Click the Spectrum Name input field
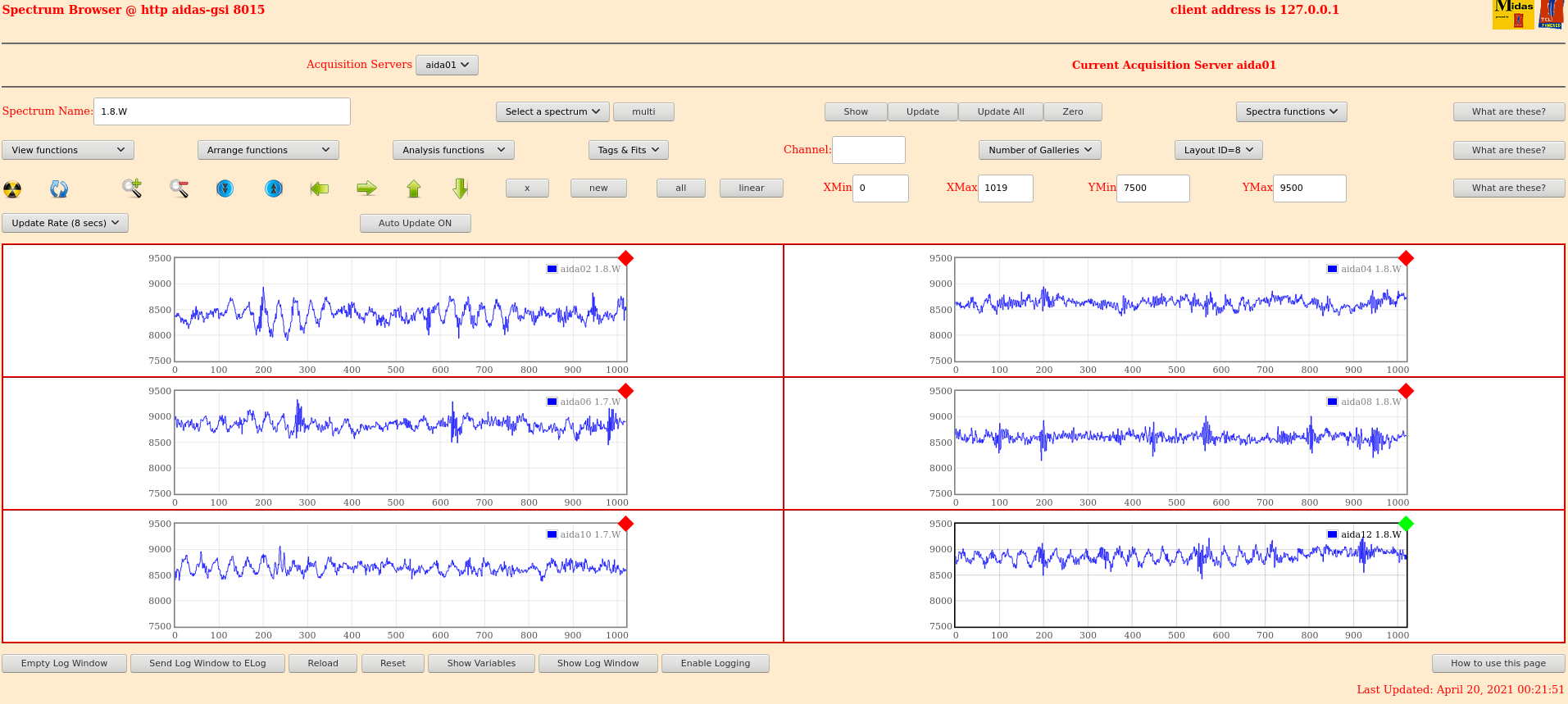Screen dimensions: 1568x704 pyautogui.click(x=222, y=111)
